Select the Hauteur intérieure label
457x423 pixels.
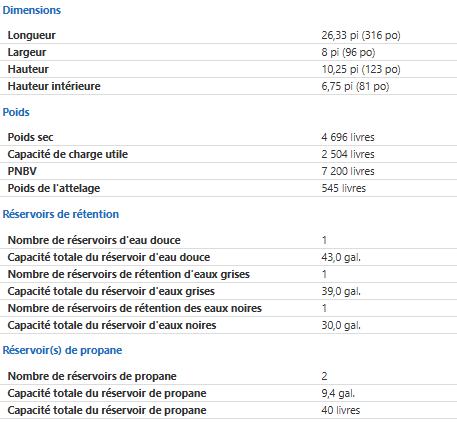pyautogui.click(x=54, y=86)
